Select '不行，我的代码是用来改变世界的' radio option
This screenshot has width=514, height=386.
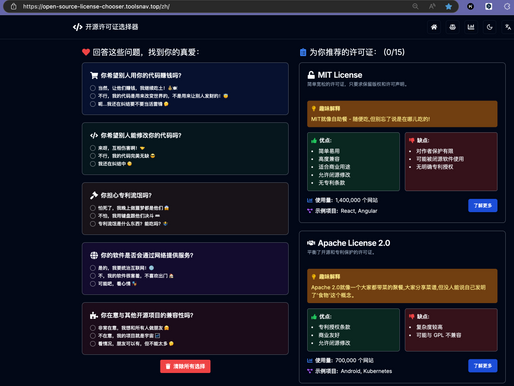(x=93, y=96)
